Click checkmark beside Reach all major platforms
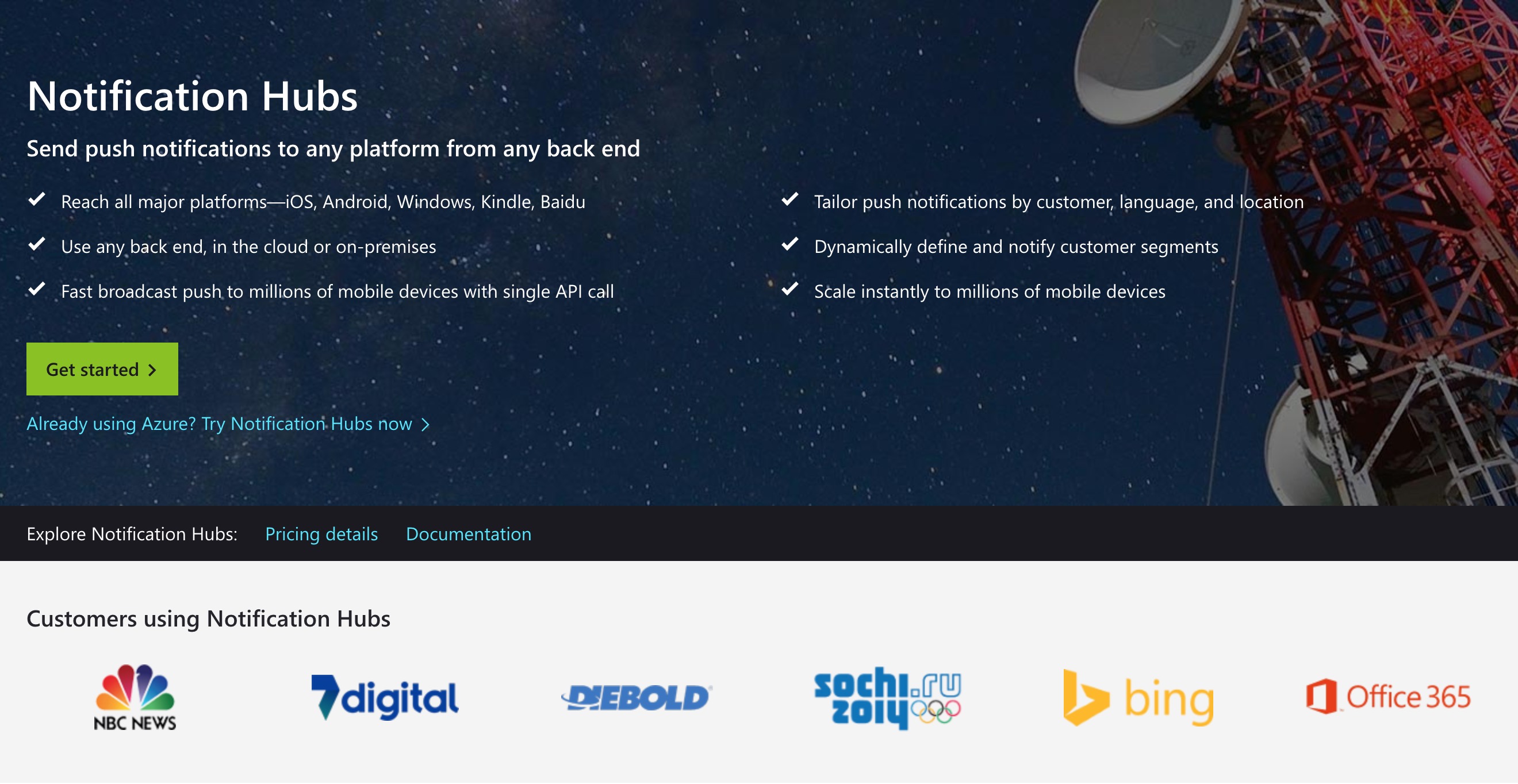This screenshot has width=1518, height=784. (x=37, y=199)
